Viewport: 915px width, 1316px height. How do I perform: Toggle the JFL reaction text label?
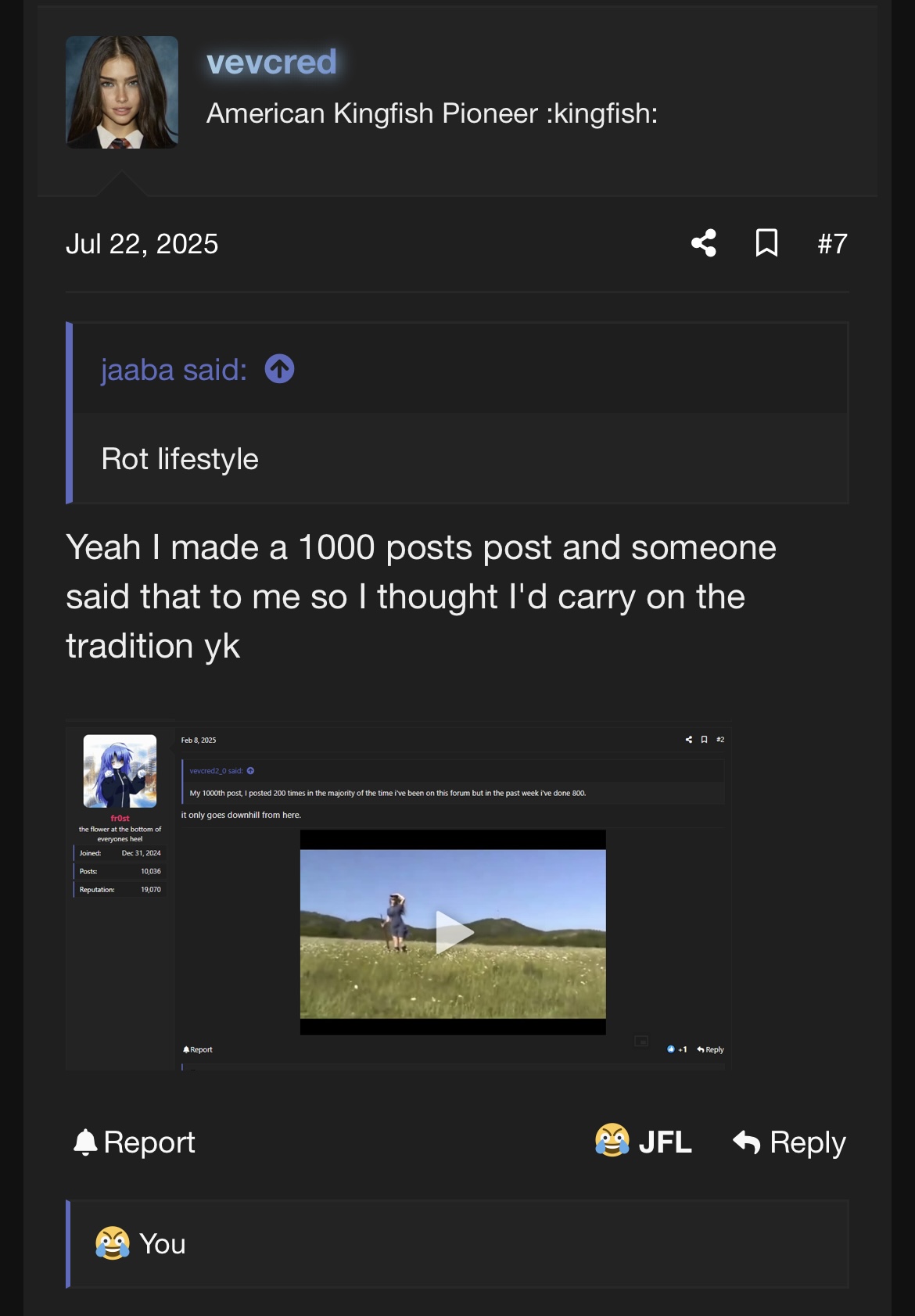click(x=665, y=1142)
